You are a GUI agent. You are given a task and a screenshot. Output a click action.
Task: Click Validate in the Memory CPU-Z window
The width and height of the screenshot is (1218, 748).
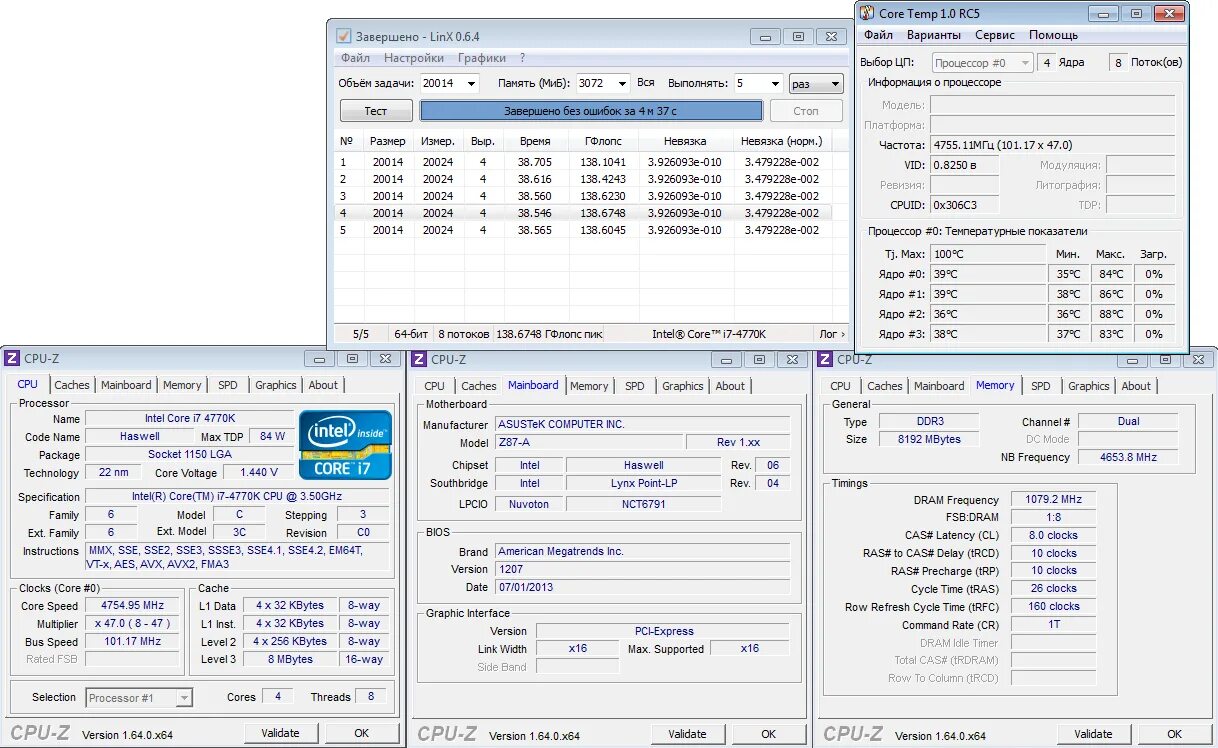point(1095,735)
